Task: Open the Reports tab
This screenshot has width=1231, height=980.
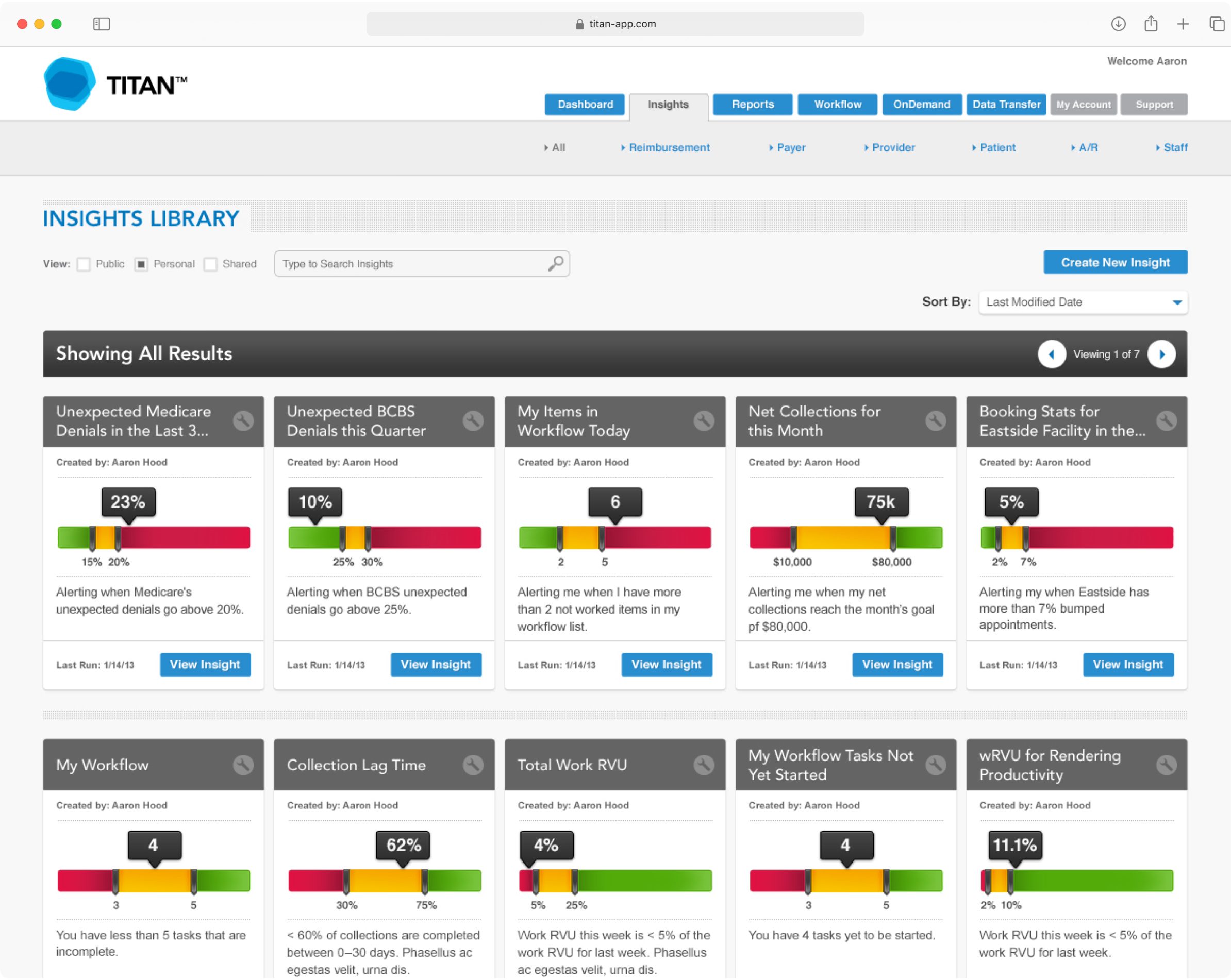Action: pyautogui.click(x=753, y=105)
